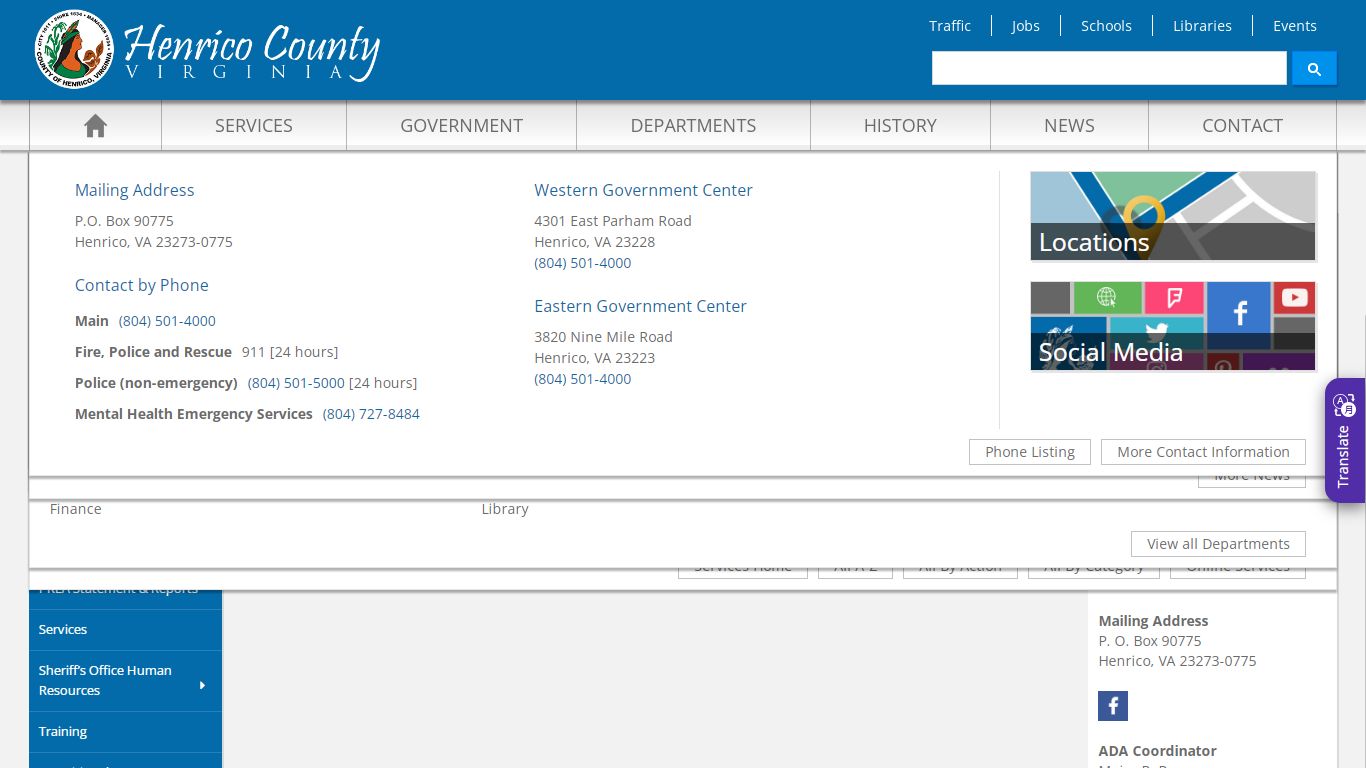Open the Departments menu
1366x768 pixels.
click(693, 126)
